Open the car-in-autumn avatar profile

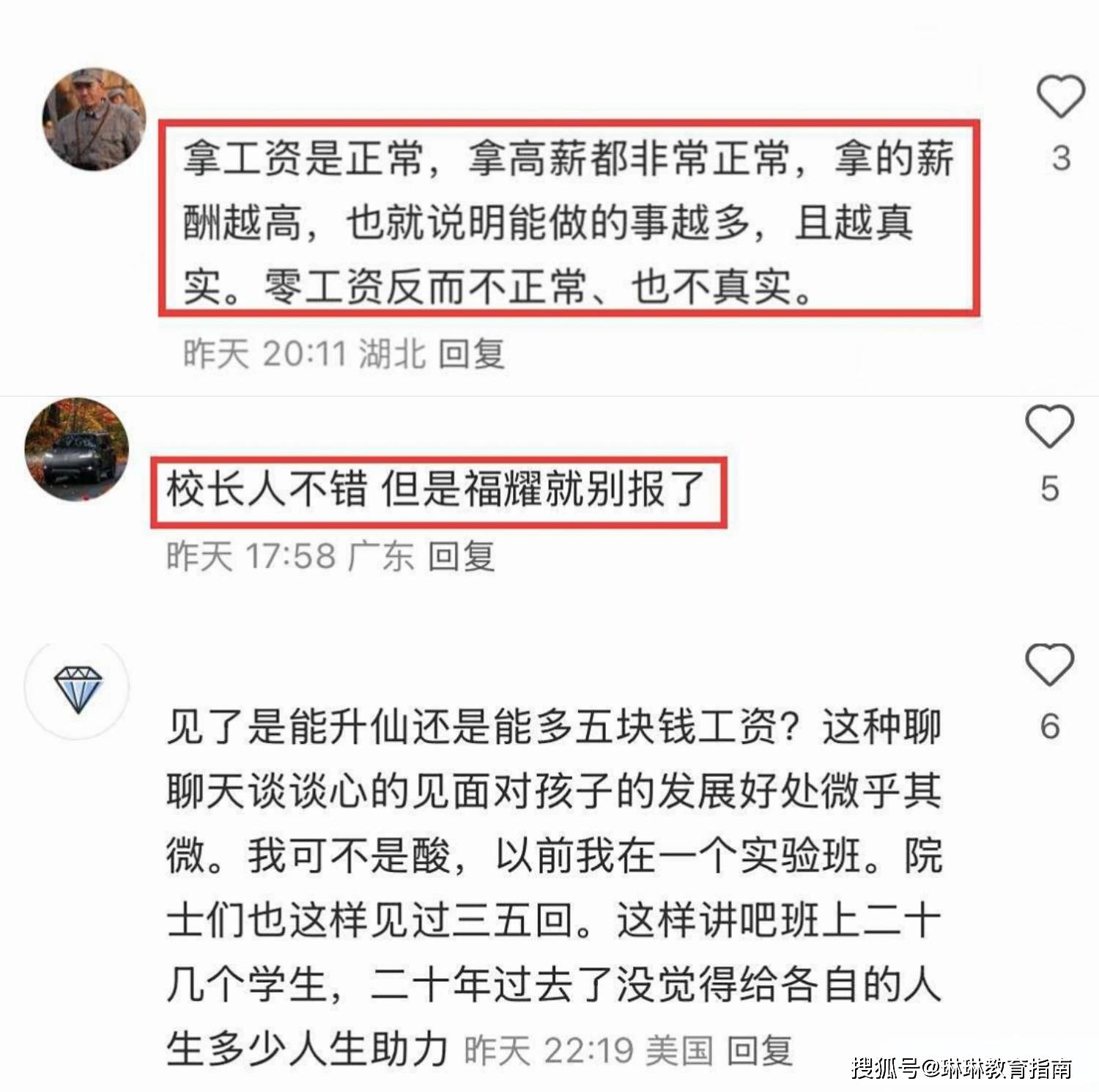click(76, 450)
